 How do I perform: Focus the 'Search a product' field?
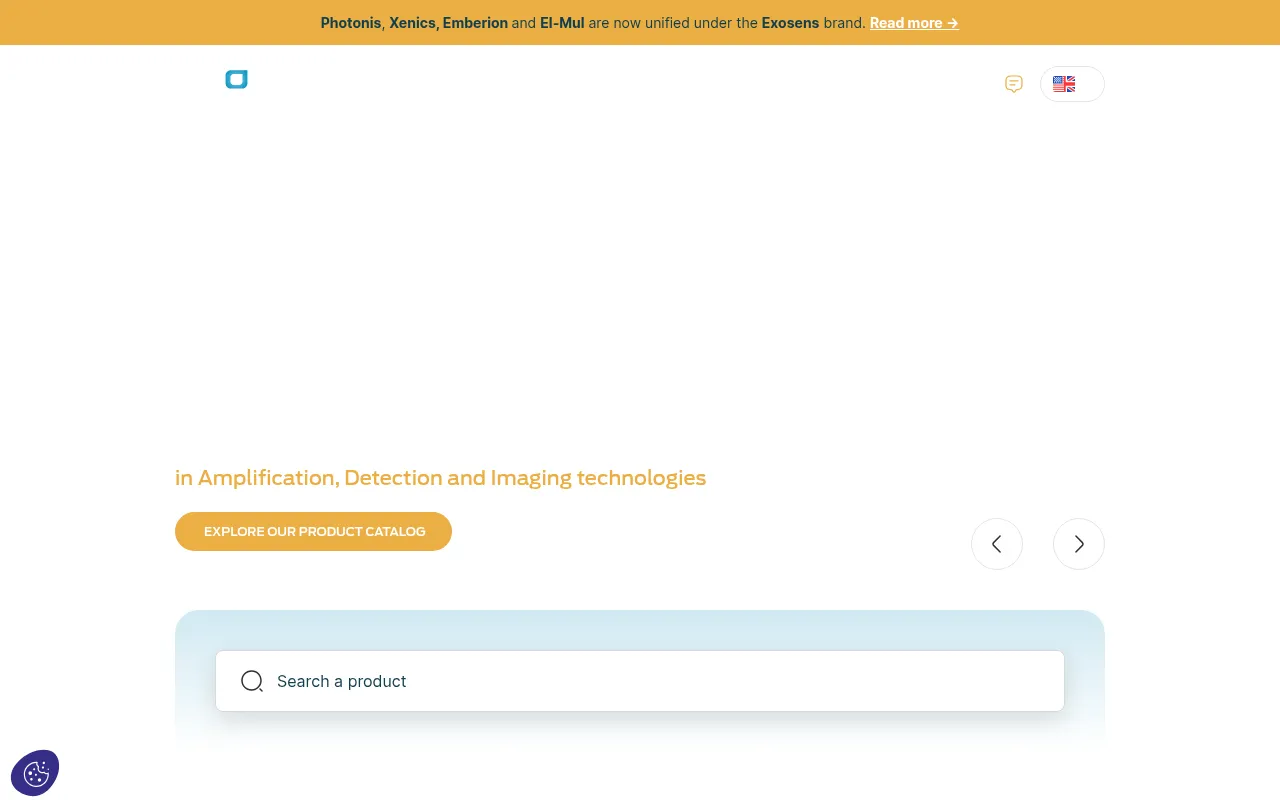click(x=640, y=681)
